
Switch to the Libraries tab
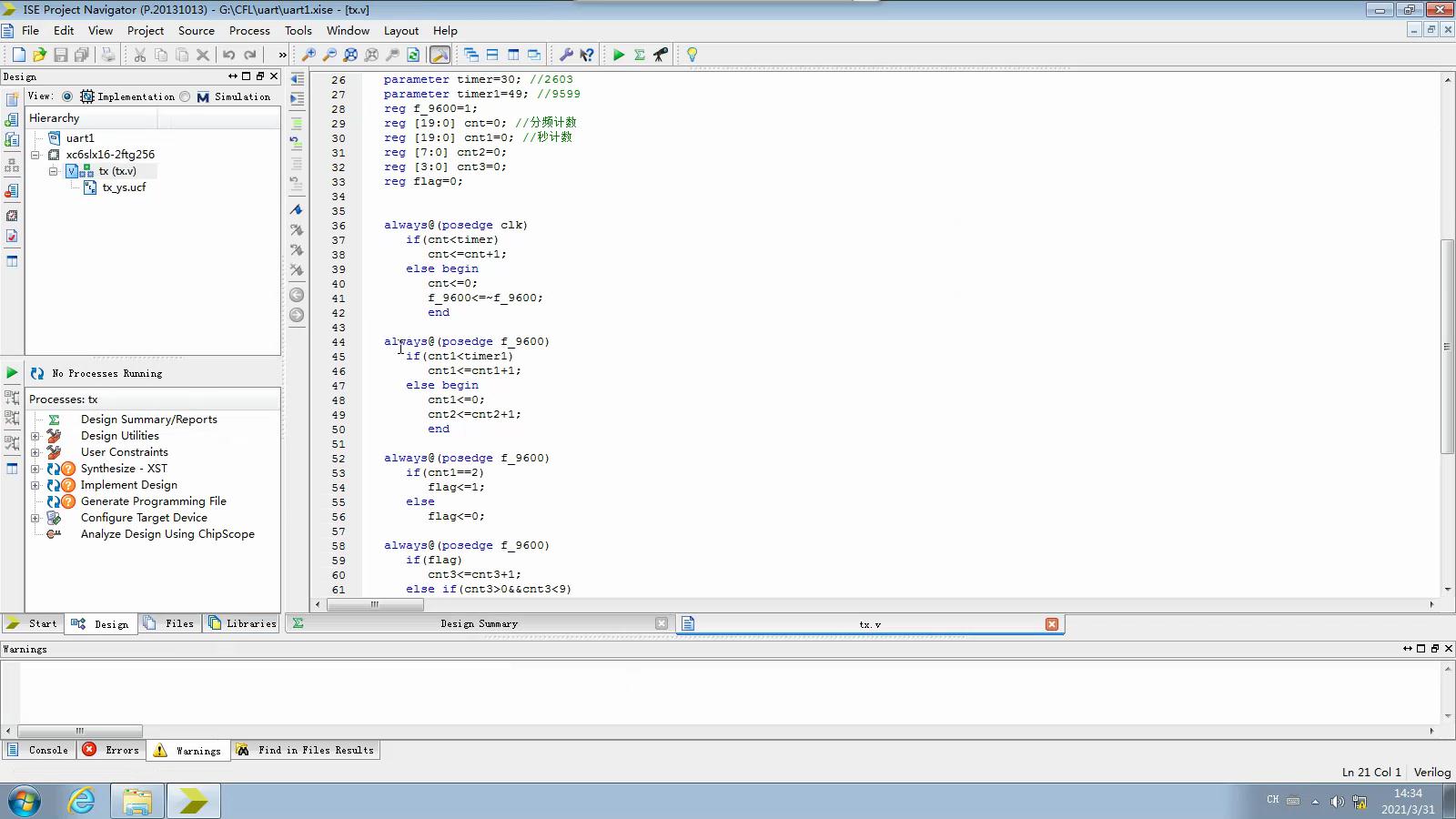click(x=242, y=623)
